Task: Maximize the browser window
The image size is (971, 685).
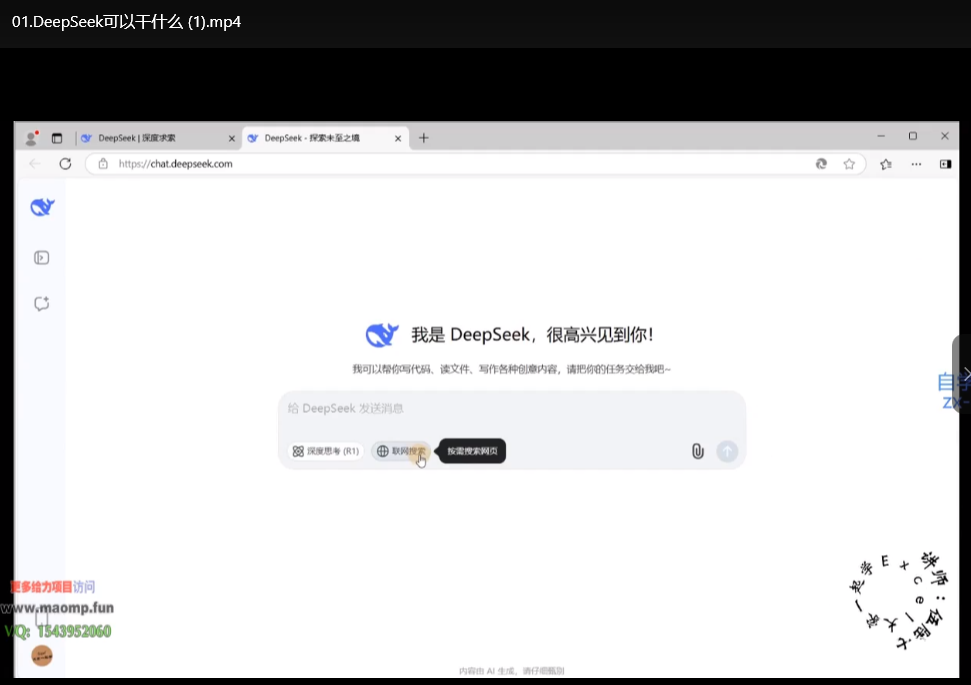Action: 913,136
